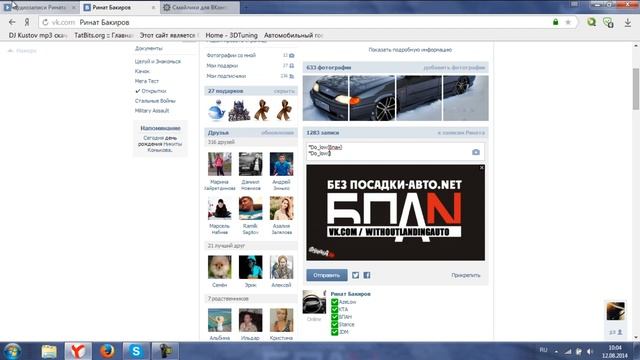640x360 pixels.
Task: Click the camera icon in the post box
Action: pos(476,152)
